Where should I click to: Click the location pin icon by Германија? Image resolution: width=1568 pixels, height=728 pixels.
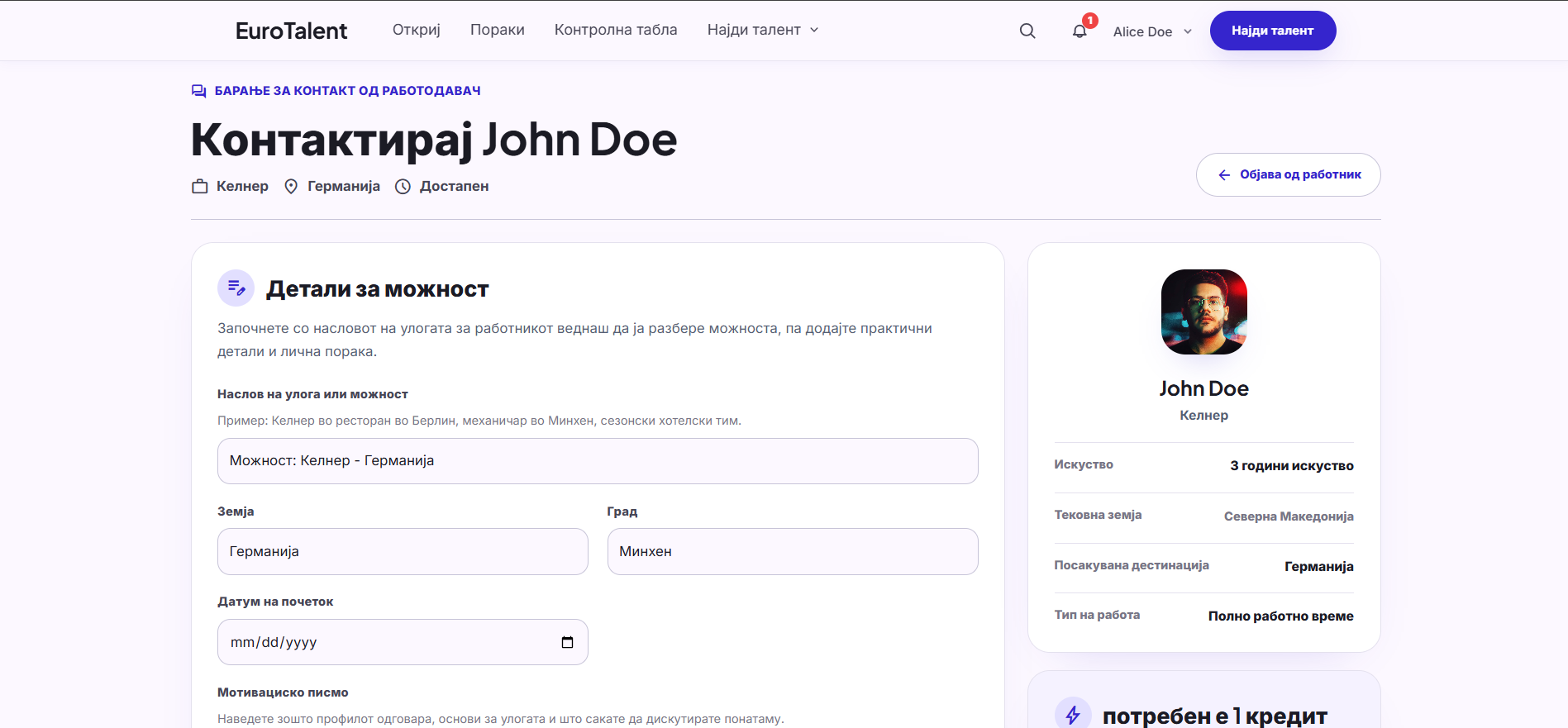pos(291,187)
